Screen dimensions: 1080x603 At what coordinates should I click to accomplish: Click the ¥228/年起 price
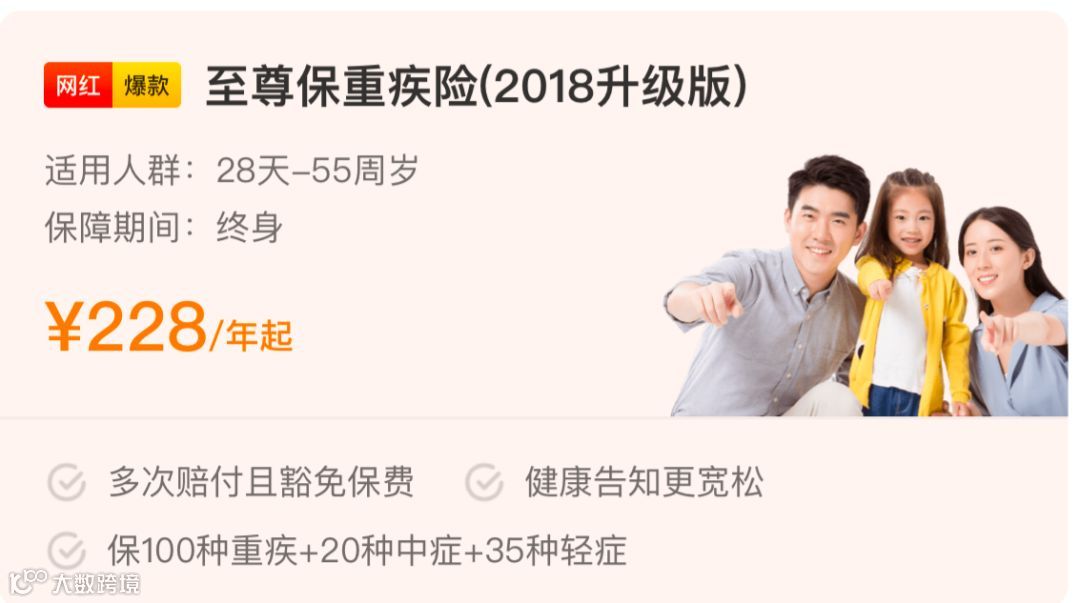pyautogui.click(x=169, y=327)
